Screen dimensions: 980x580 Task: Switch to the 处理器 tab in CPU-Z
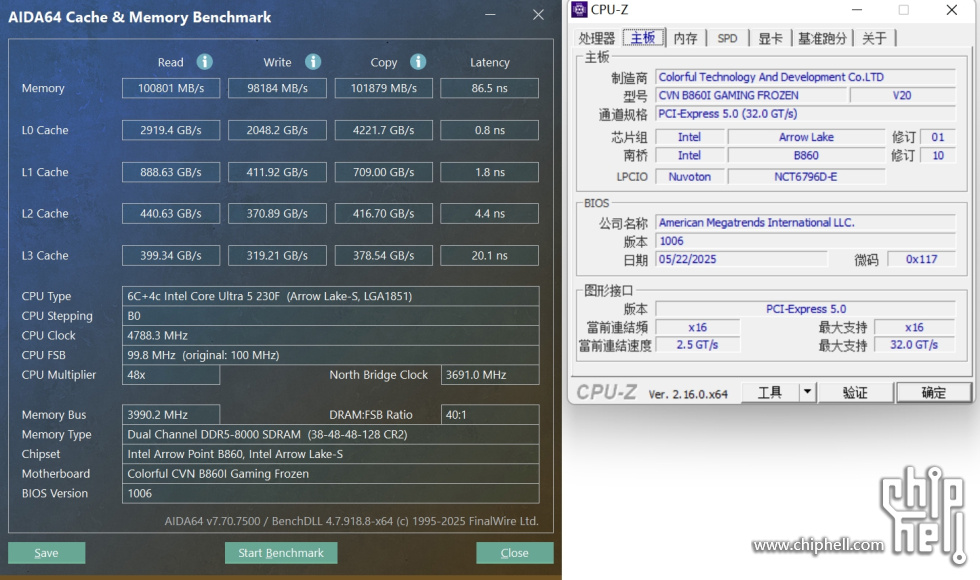point(596,38)
